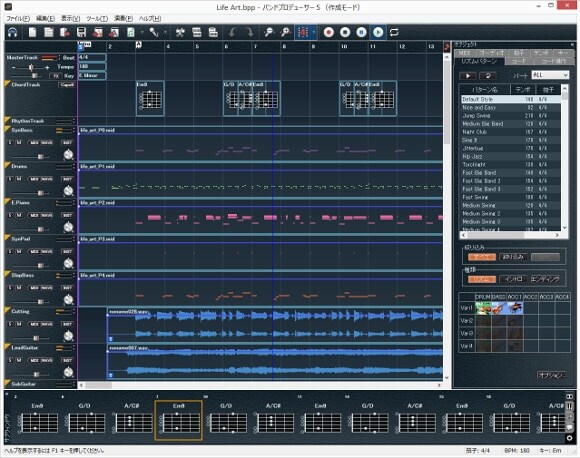Mute the E.Piano track with the M button
580x458 pixels.
click(x=19, y=215)
